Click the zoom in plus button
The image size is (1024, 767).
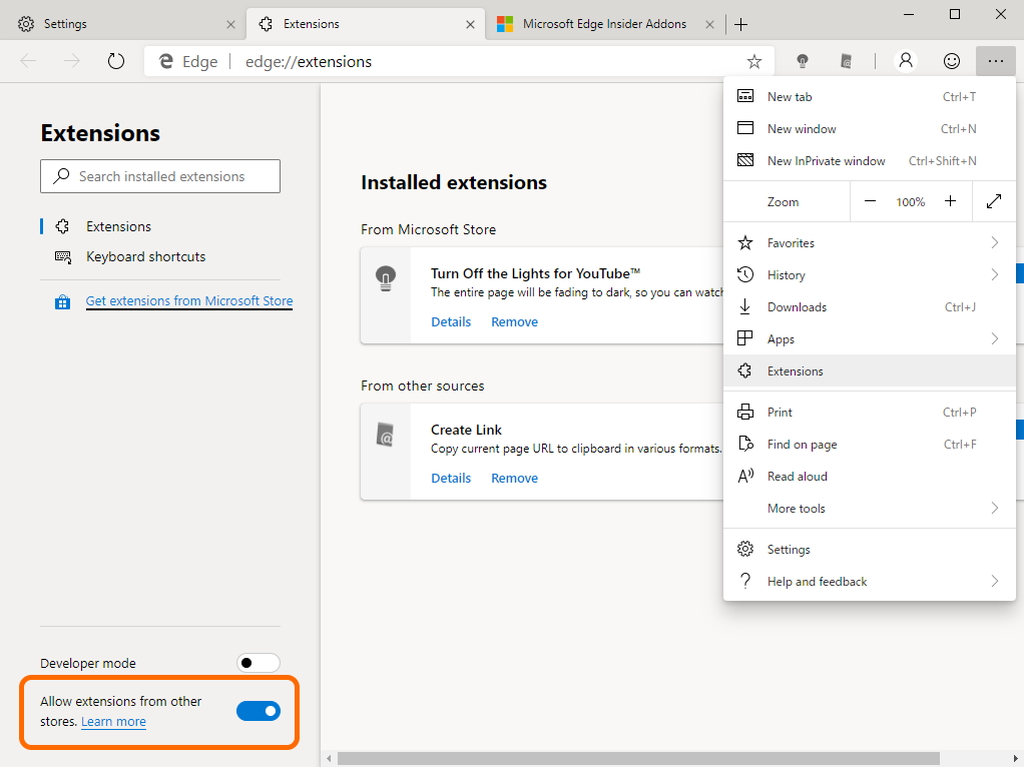[950, 201]
